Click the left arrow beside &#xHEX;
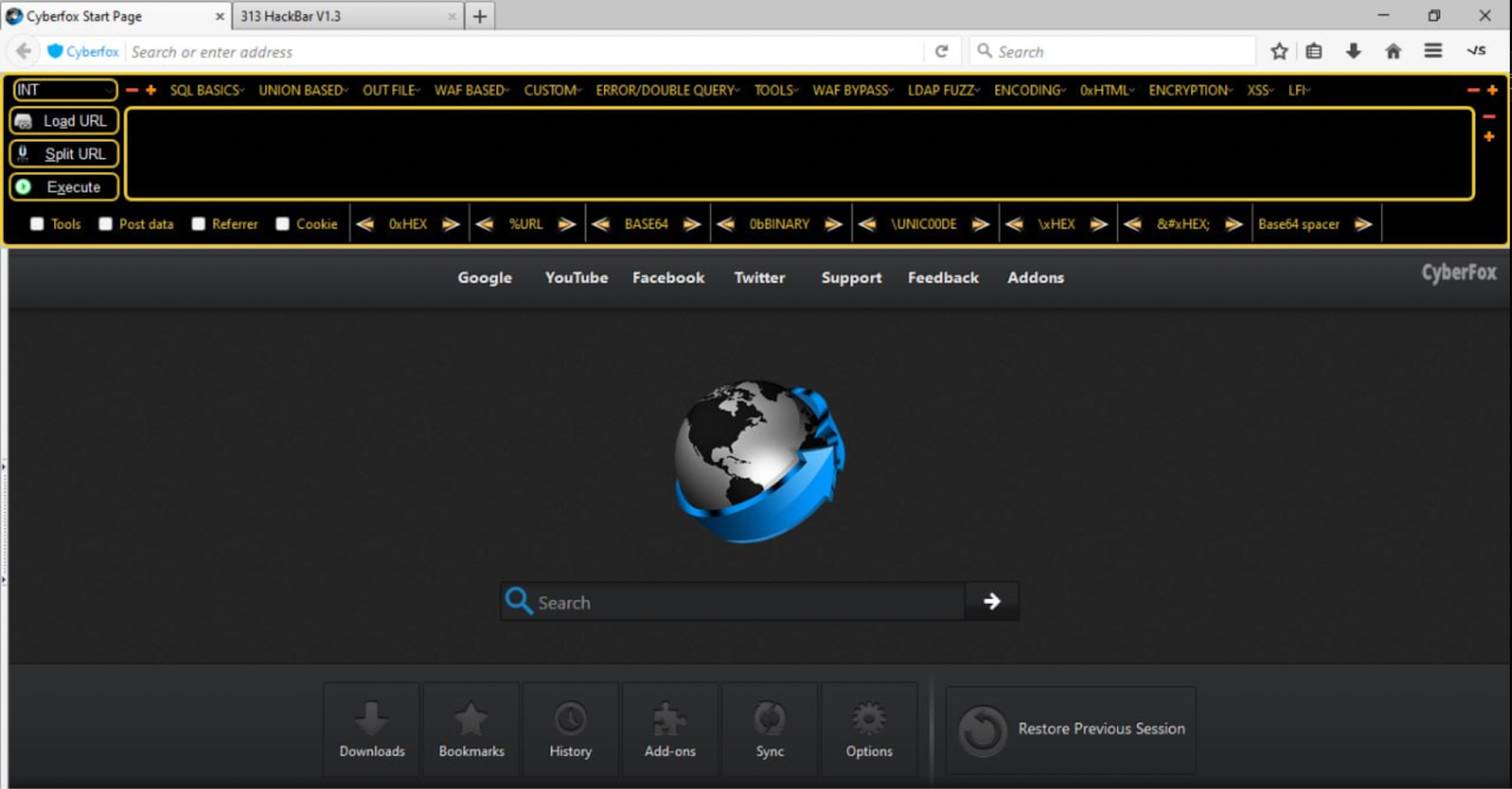The height and width of the screenshot is (789, 1512). coord(1132,224)
